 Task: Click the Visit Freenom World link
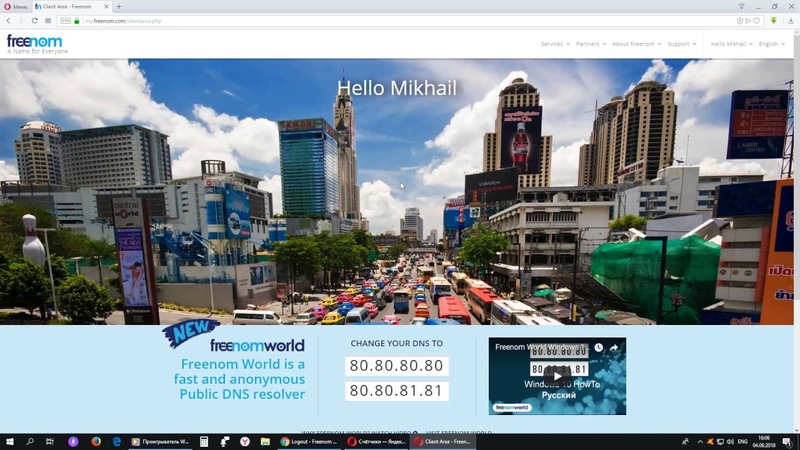click(459, 433)
